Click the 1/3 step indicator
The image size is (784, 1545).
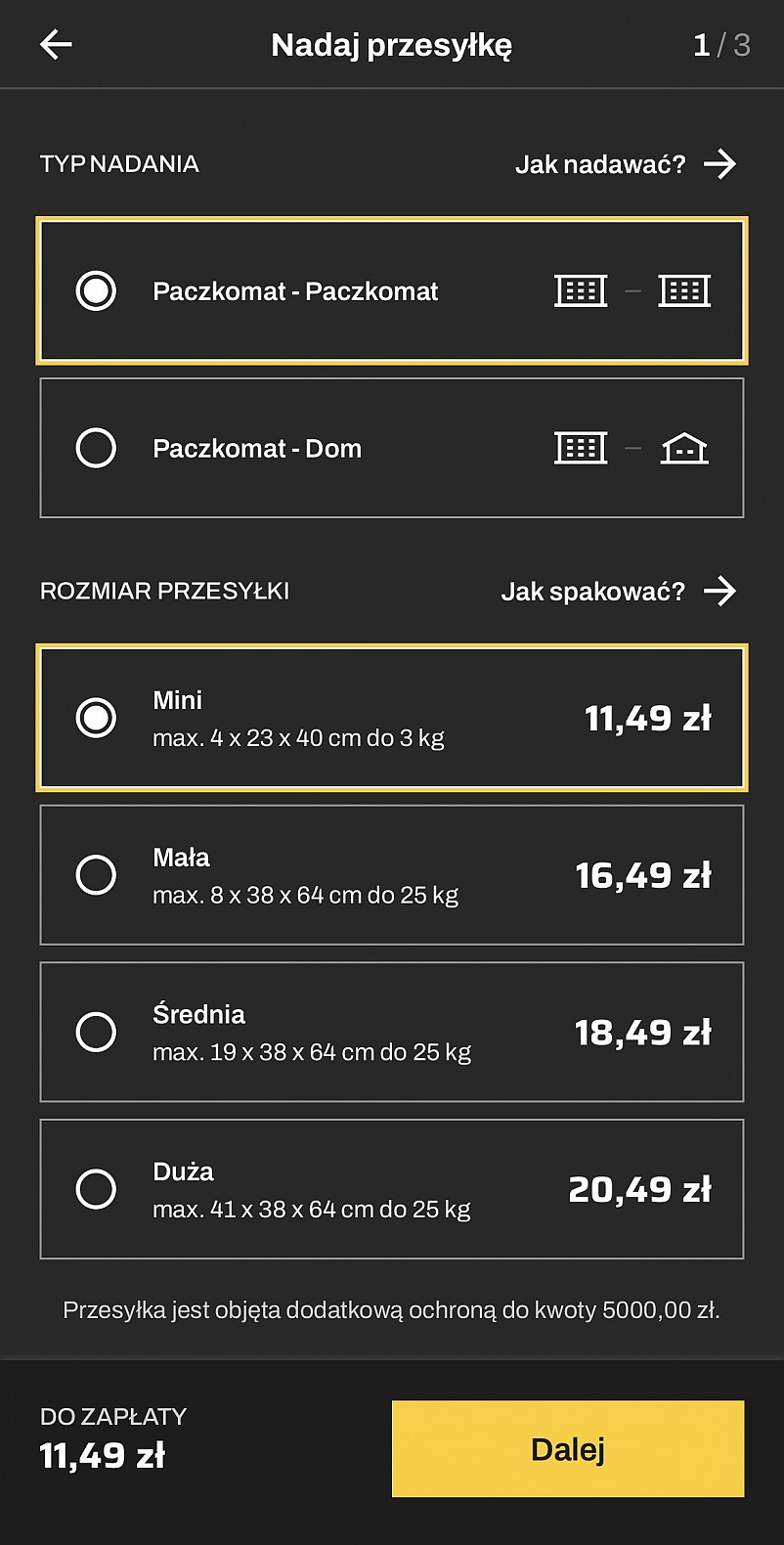click(x=721, y=45)
